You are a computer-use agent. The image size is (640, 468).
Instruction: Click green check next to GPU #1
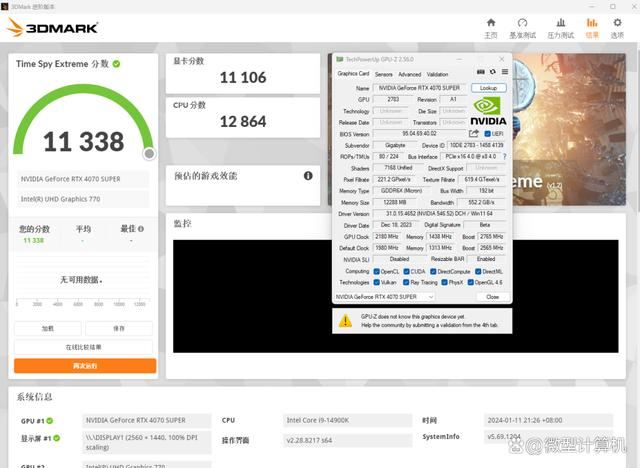pyautogui.click(x=49, y=421)
